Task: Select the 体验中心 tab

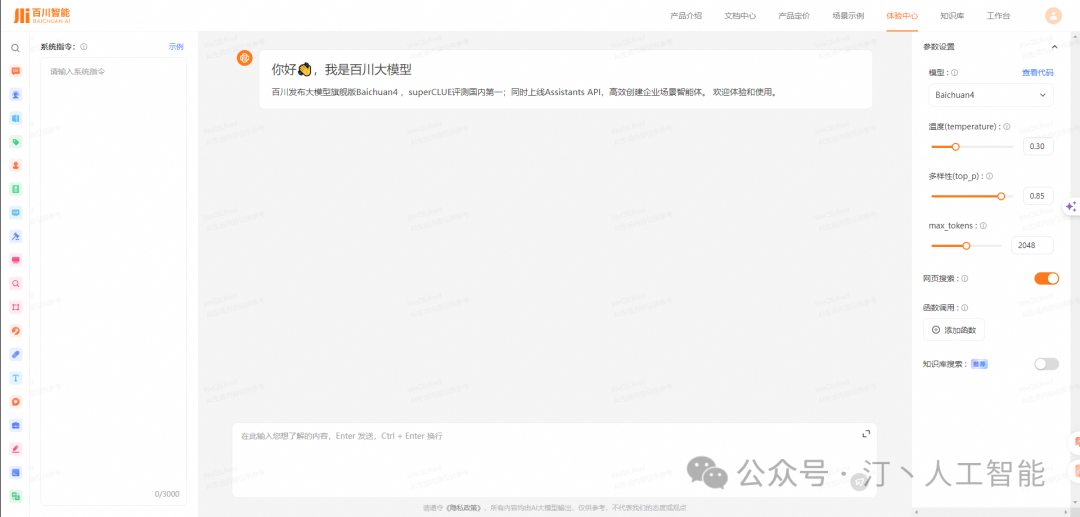Action: (x=902, y=16)
